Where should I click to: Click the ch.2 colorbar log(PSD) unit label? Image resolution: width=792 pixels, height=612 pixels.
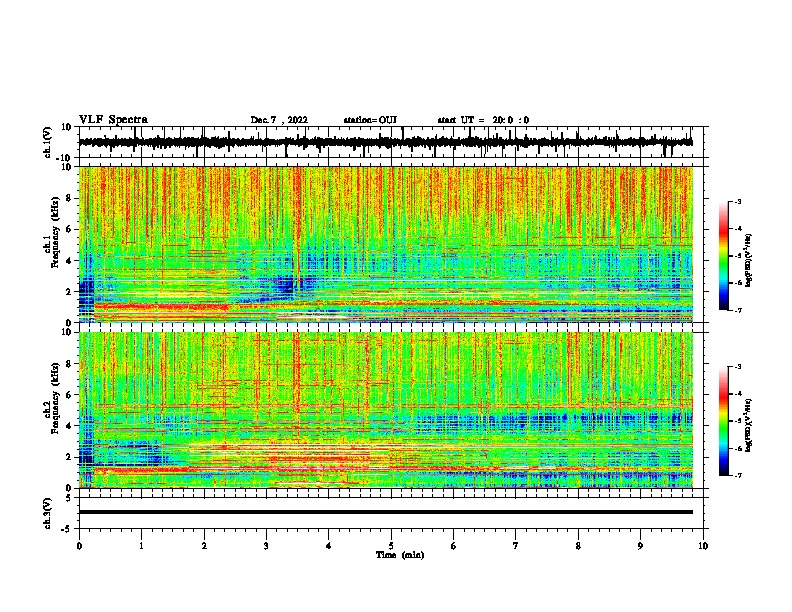(749, 425)
